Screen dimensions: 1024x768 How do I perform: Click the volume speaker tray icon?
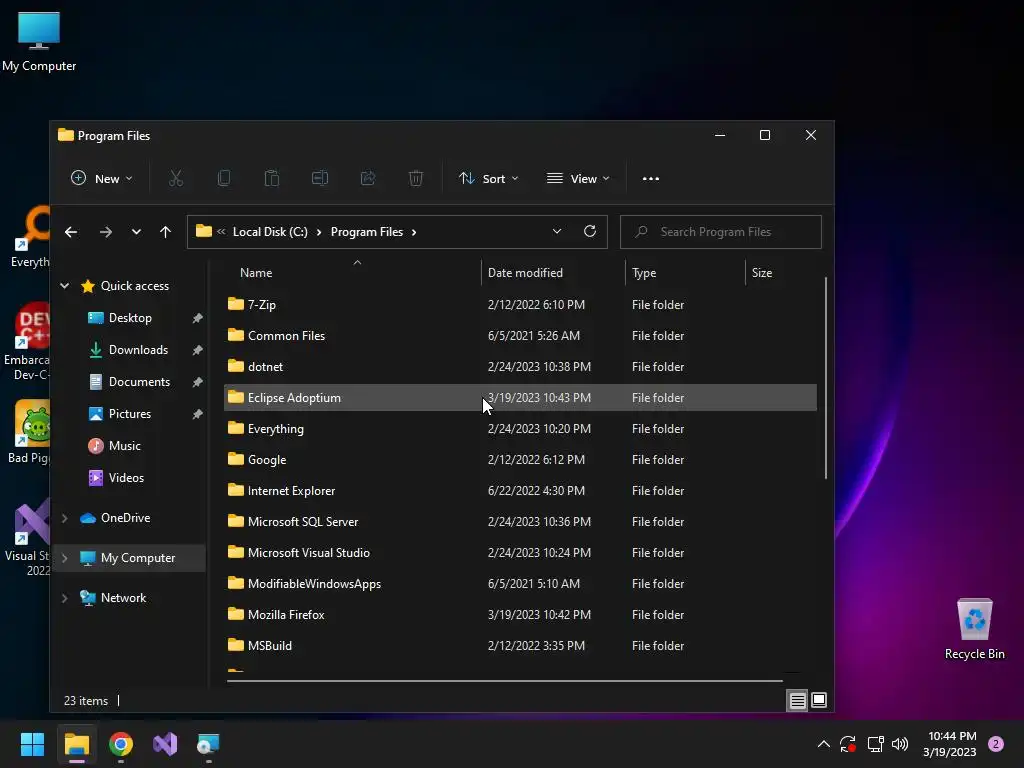[900, 744]
